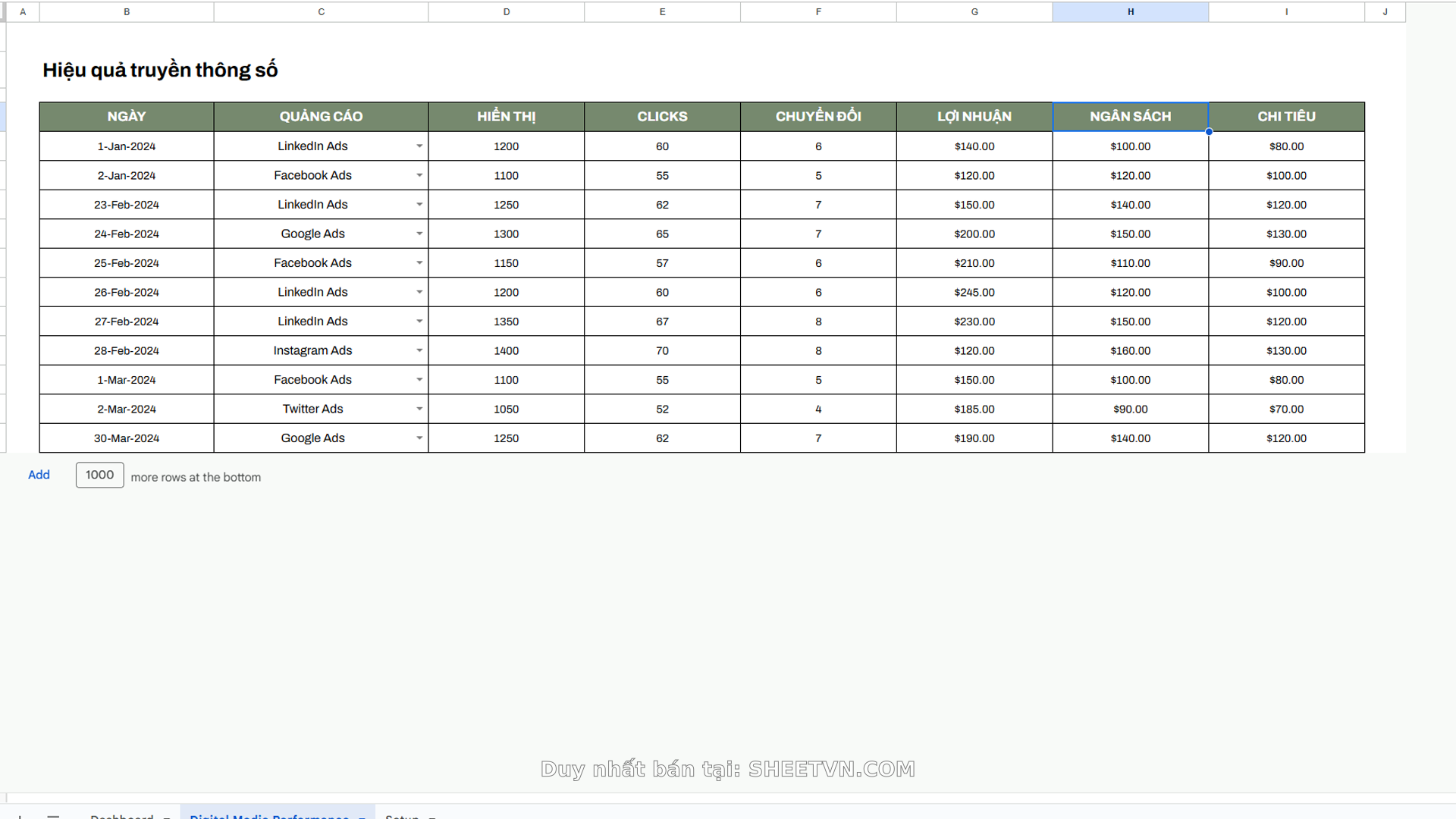The image size is (1456, 819).
Task: Select column H header
Action: (x=1130, y=11)
